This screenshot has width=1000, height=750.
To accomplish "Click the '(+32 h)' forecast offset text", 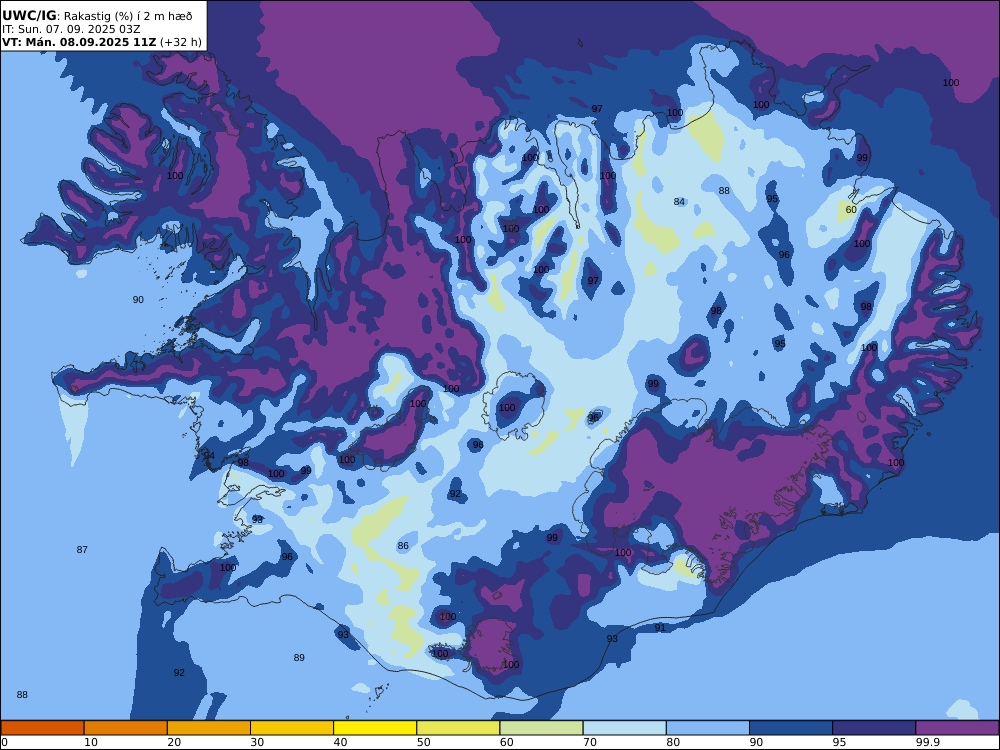I will coord(181,42).
